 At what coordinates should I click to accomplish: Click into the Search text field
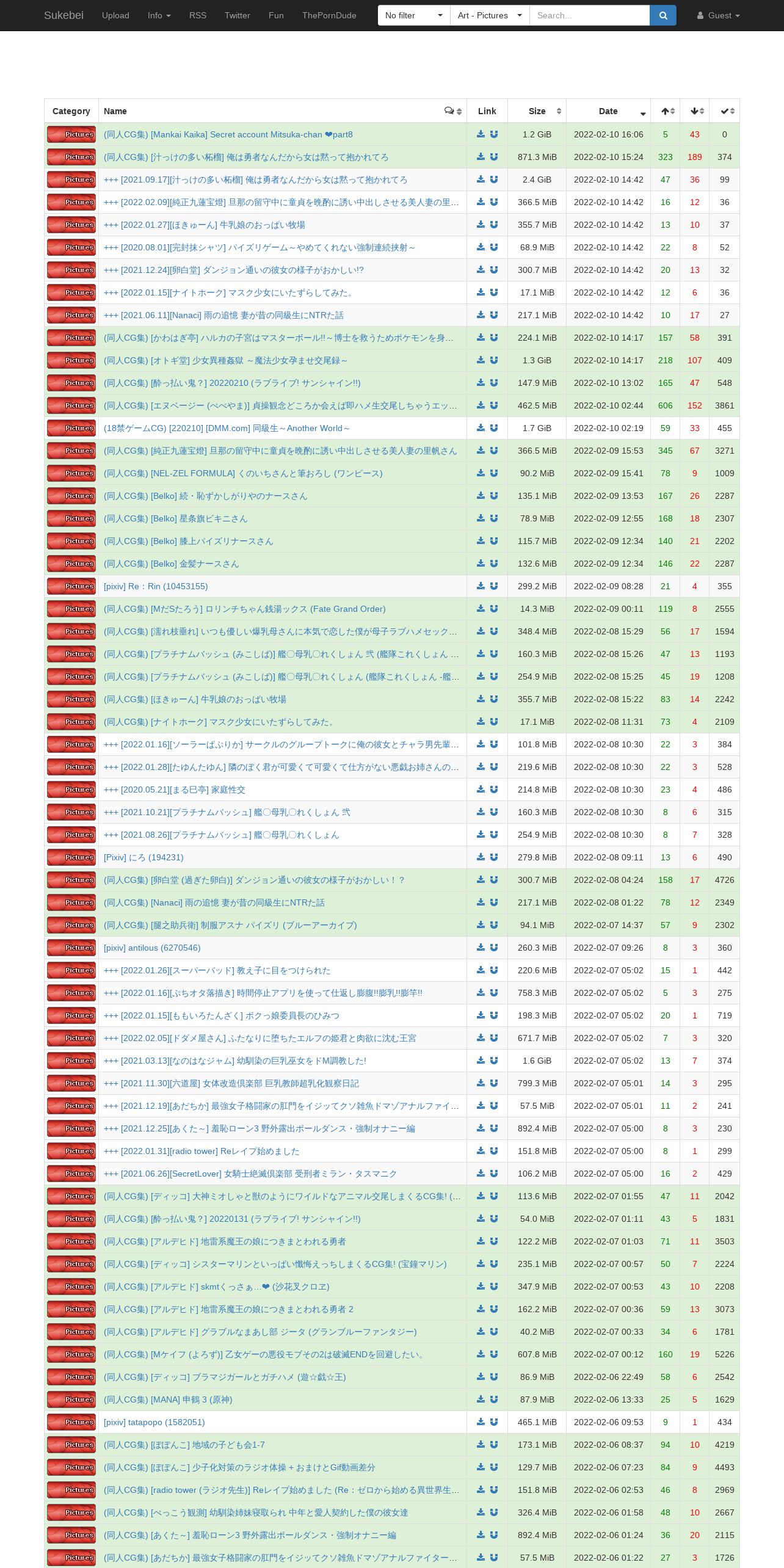590,15
